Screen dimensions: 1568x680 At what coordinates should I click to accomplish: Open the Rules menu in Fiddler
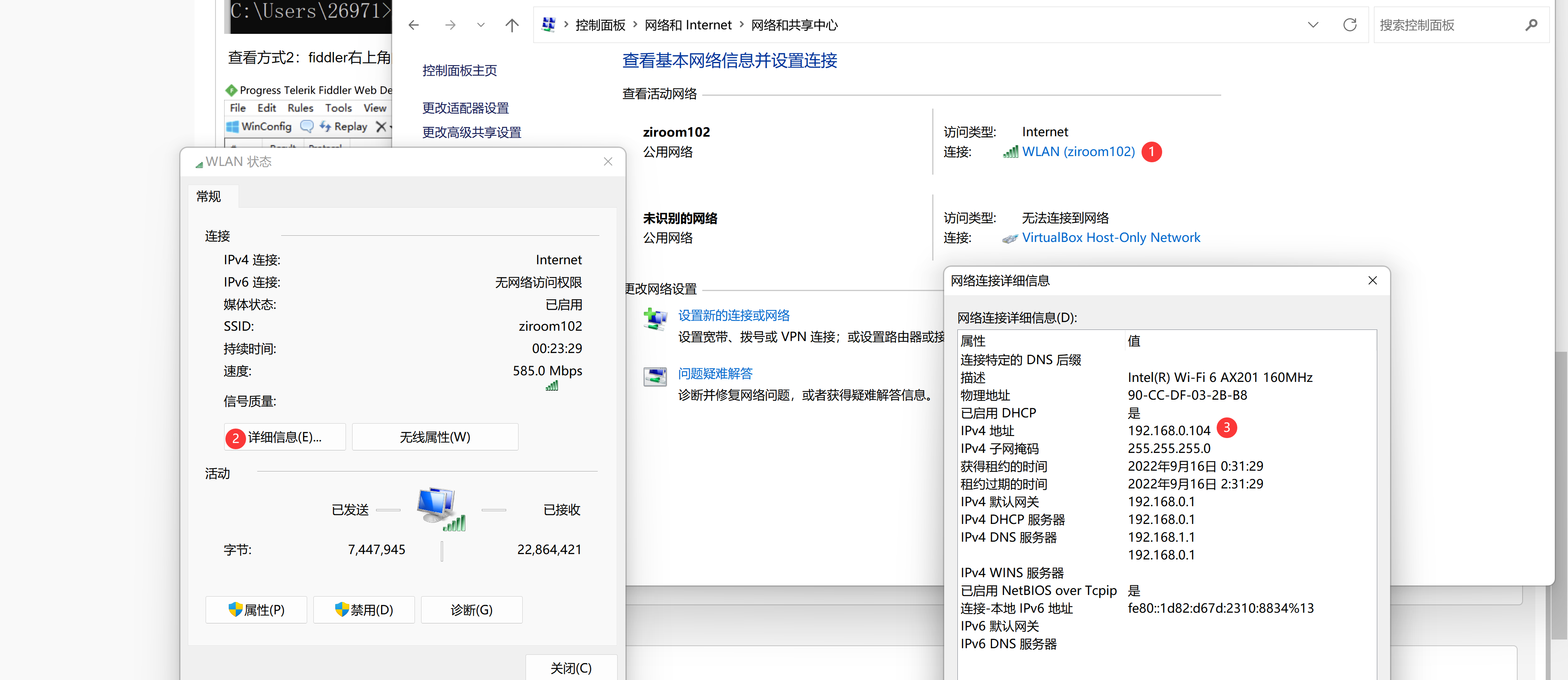click(x=300, y=108)
